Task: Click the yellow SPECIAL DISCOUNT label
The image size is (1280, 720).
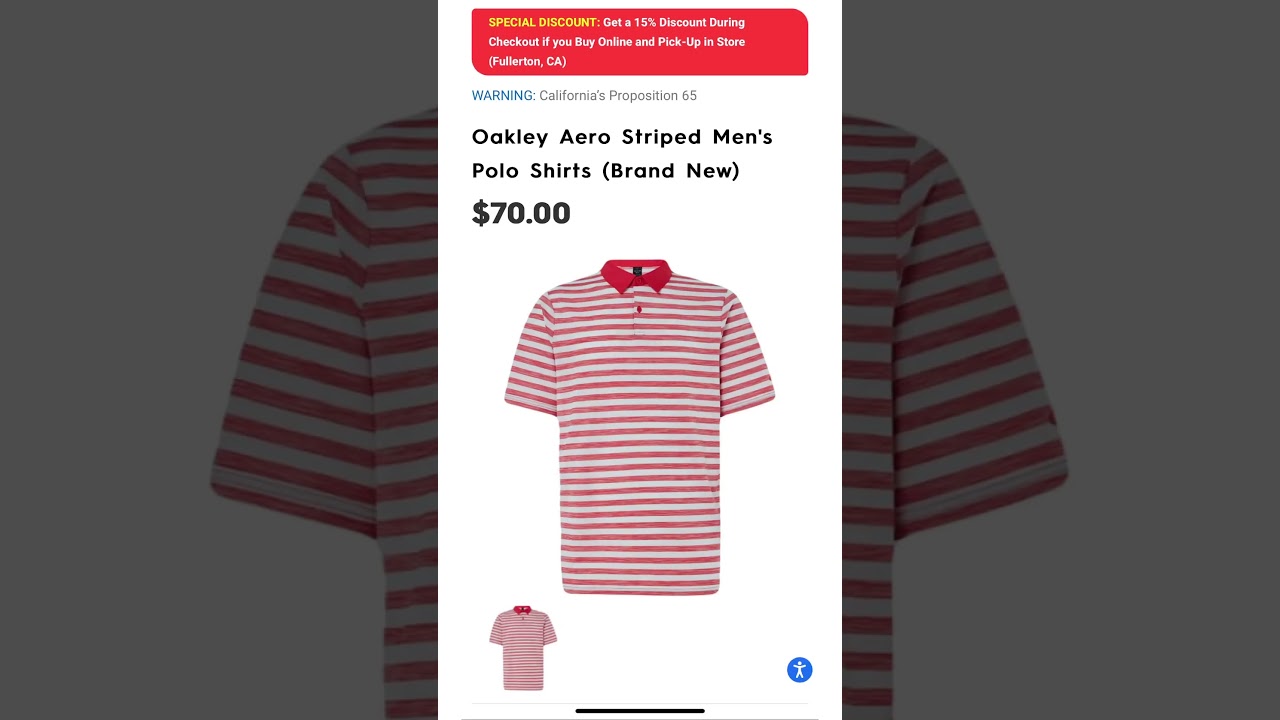Action: pos(544,22)
